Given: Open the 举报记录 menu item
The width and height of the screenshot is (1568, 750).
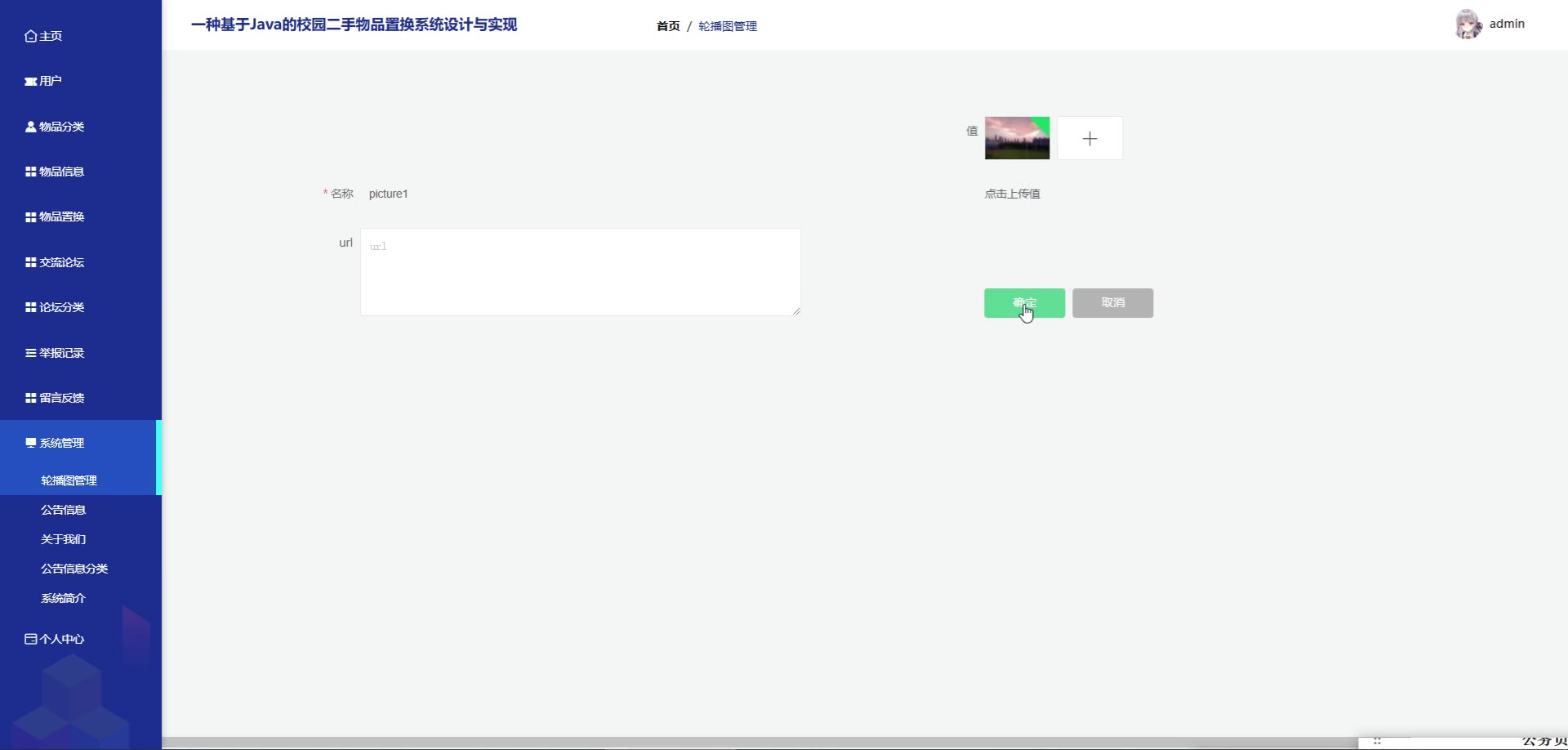Looking at the screenshot, I should (80, 353).
